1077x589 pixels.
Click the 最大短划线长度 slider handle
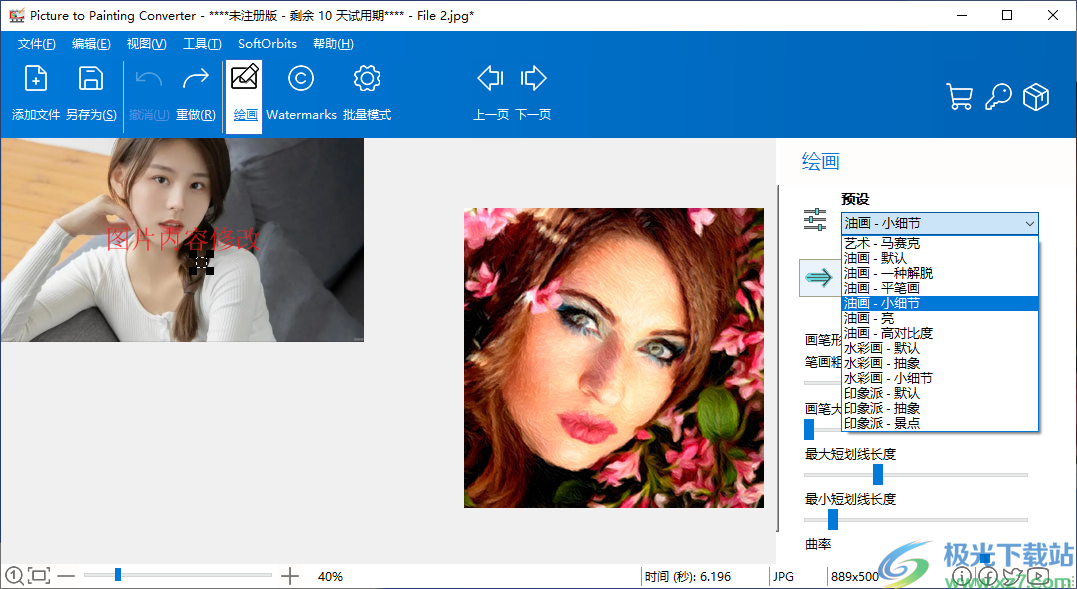(x=878, y=474)
